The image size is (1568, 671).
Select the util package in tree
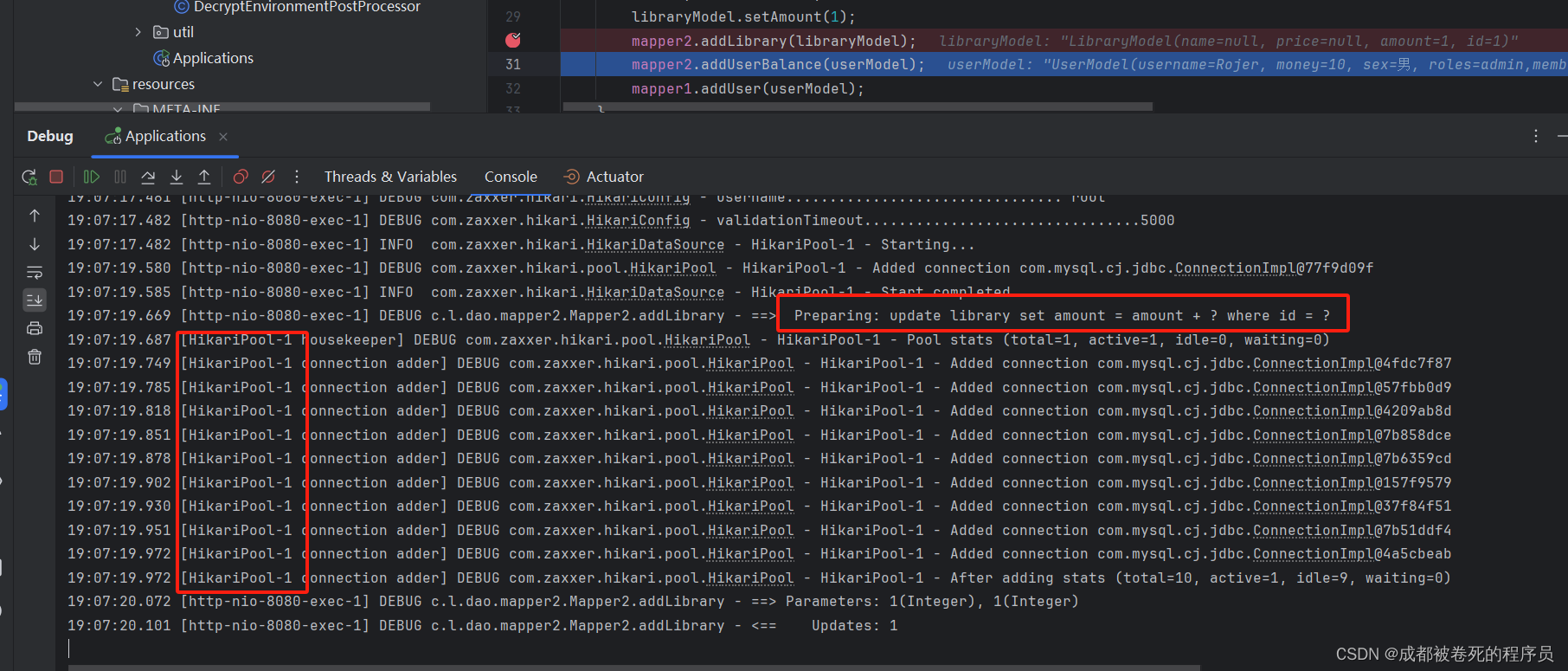(173, 32)
